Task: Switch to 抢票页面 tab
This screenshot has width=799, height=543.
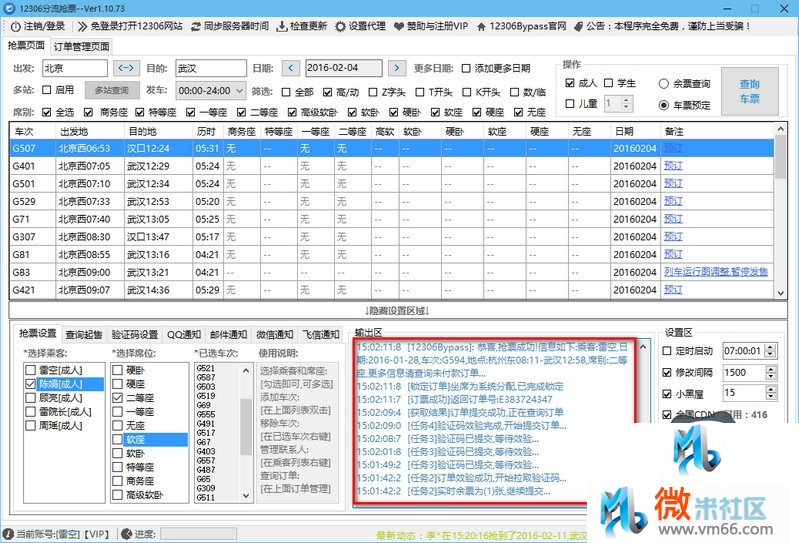Action: coord(26,45)
